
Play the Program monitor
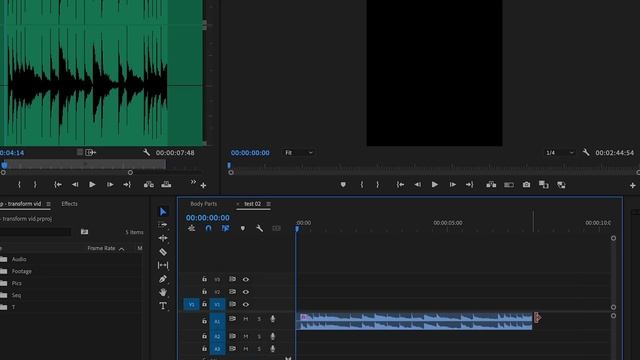[435, 185]
